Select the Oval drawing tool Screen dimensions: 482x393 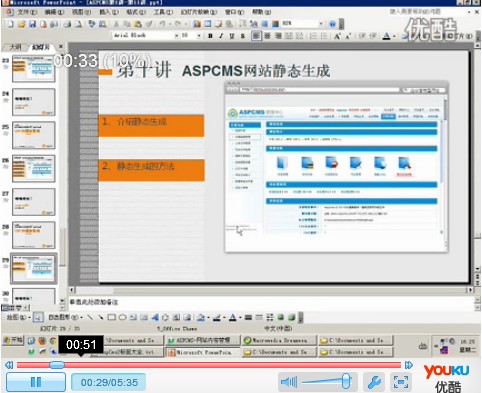pos(122,317)
